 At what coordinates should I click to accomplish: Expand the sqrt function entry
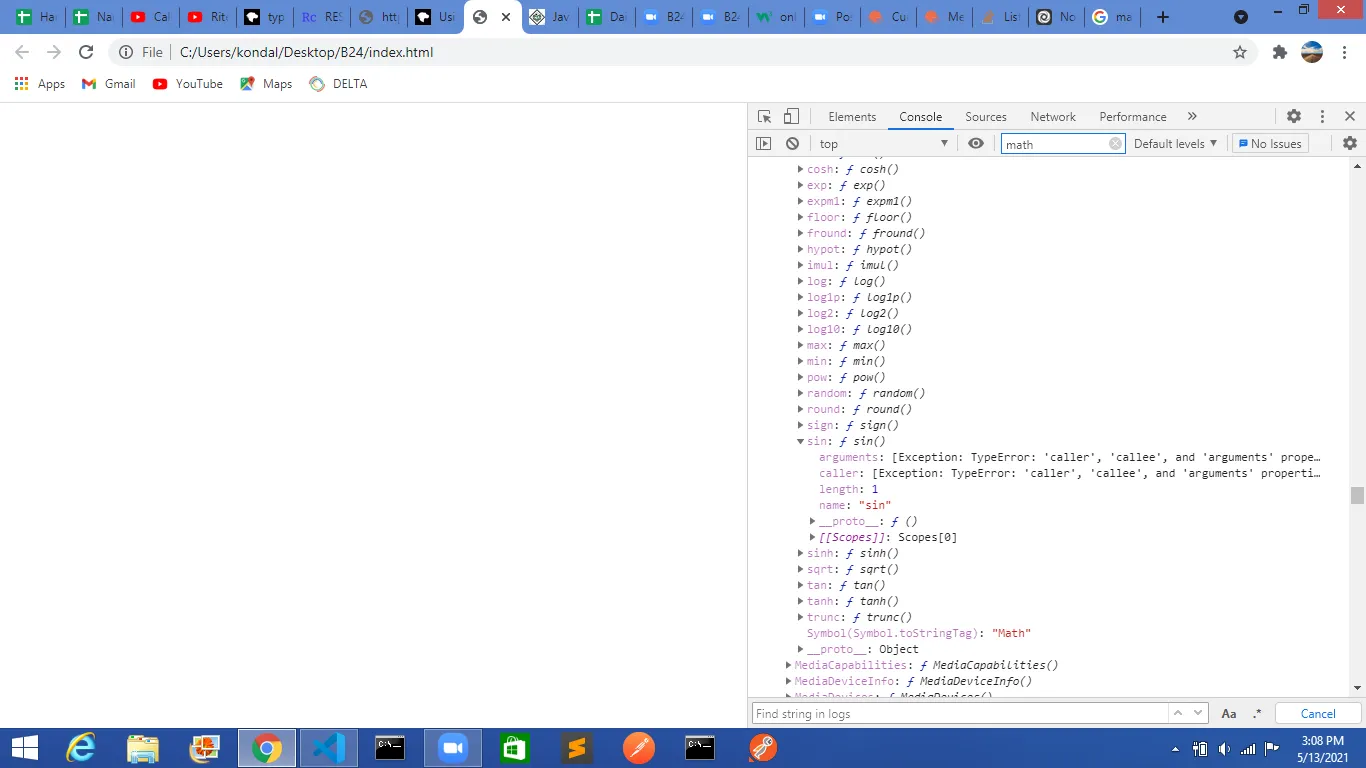pos(801,569)
